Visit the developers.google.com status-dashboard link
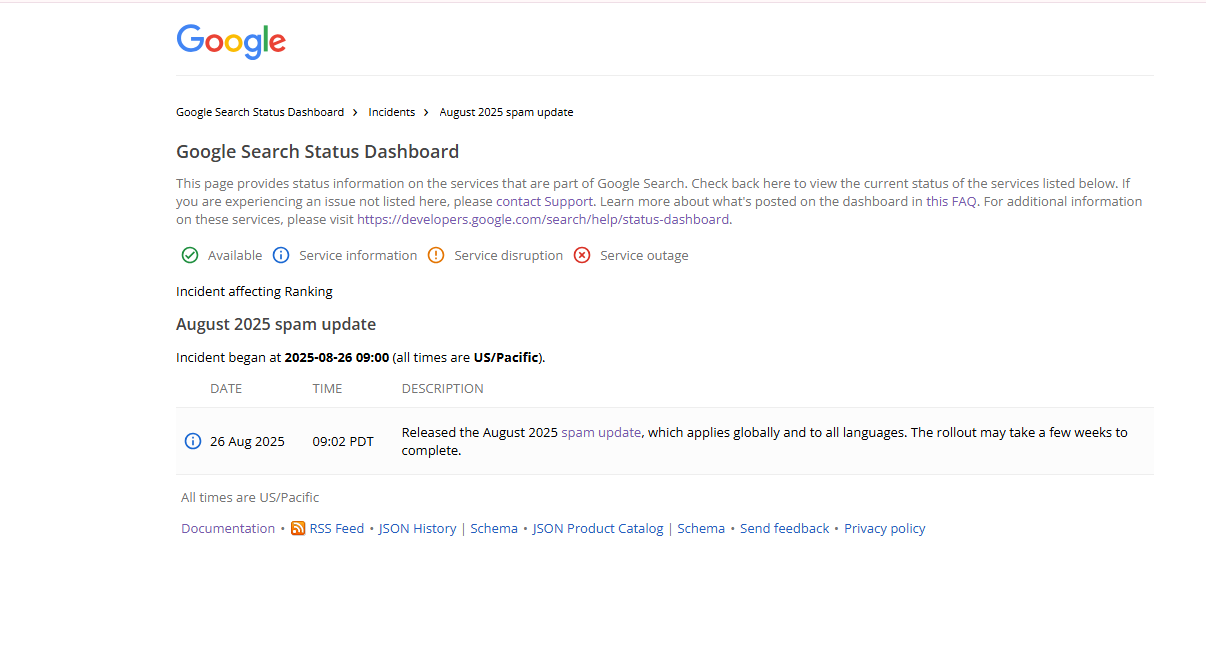This screenshot has width=1206, height=671. [543, 219]
